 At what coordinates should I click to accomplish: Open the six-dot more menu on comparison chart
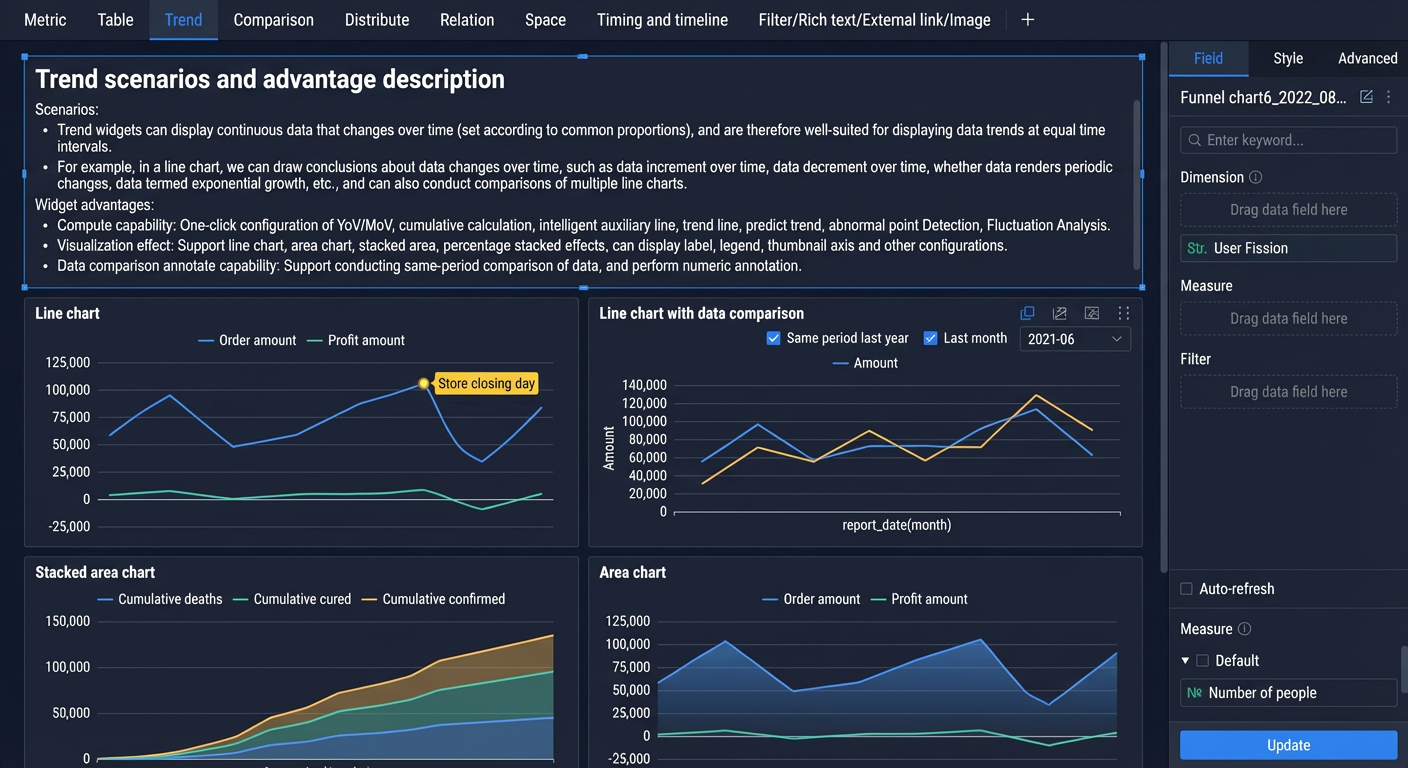point(1123,313)
